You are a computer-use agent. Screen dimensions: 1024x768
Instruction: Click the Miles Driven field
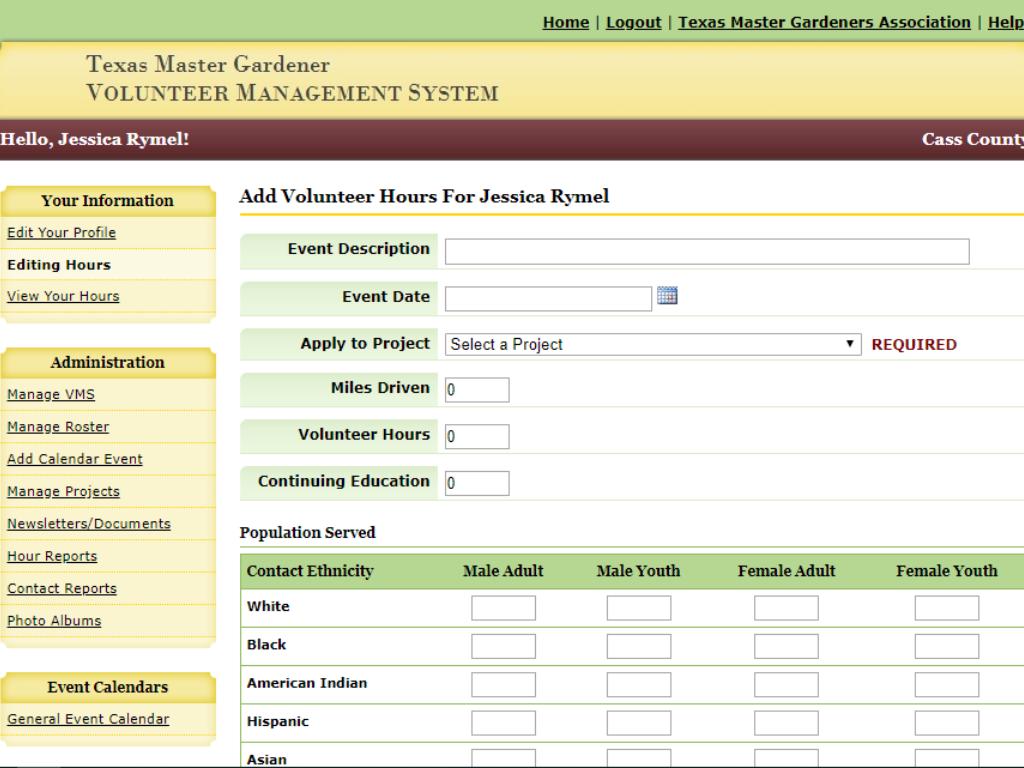point(477,390)
